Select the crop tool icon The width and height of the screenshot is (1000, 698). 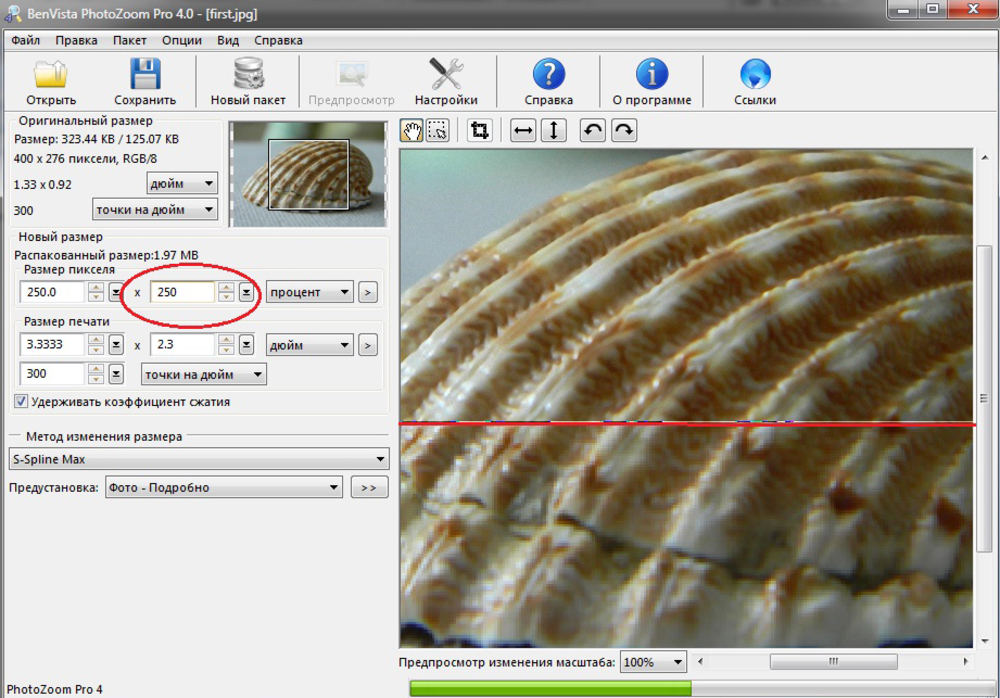[479, 131]
